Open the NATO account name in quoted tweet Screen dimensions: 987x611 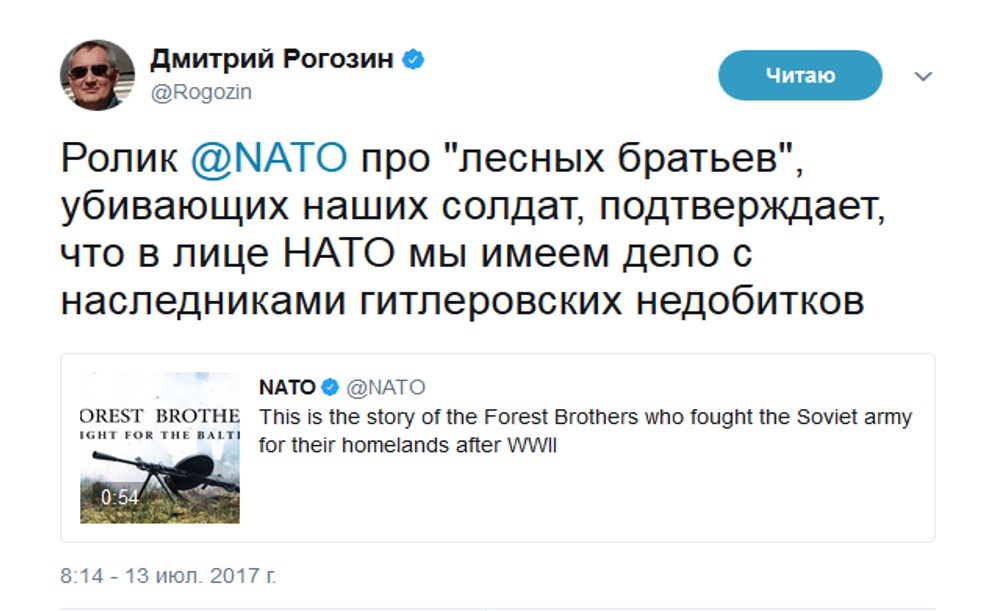point(287,387)
